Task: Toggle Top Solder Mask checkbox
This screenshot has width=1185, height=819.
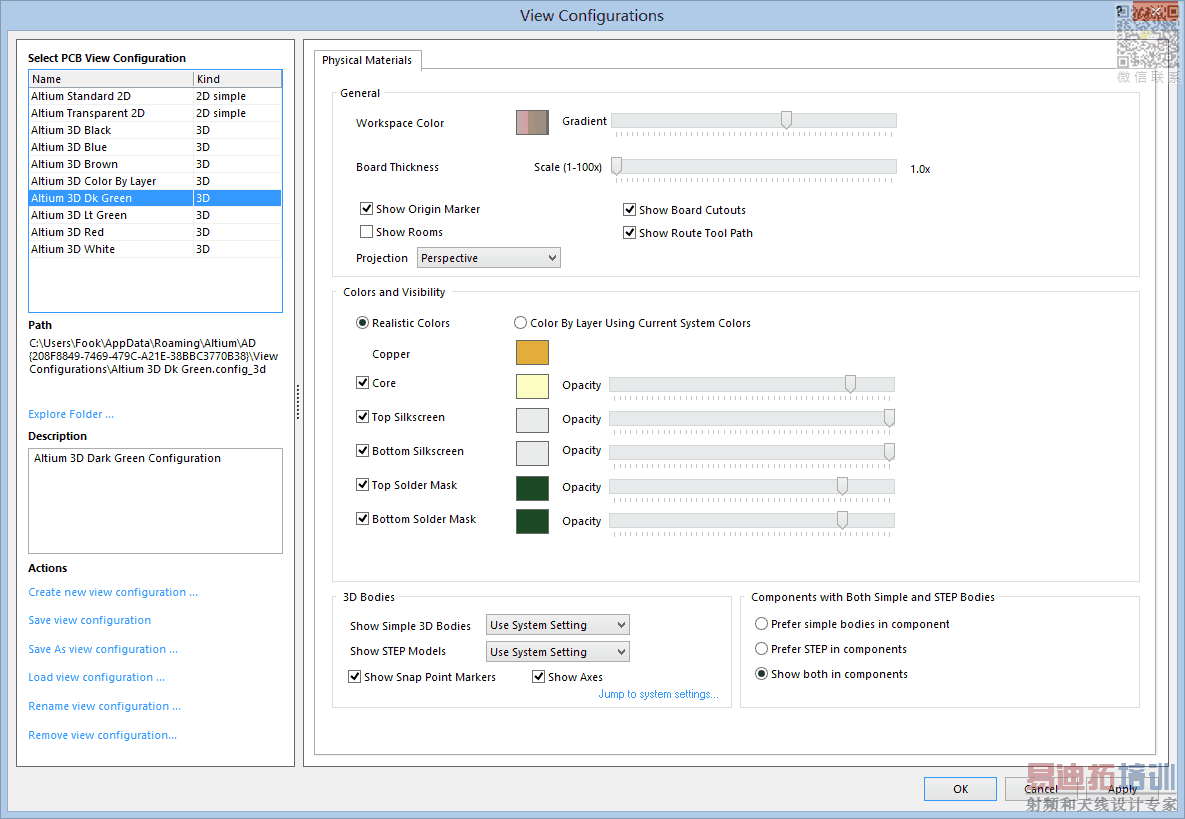Action: 363,484
